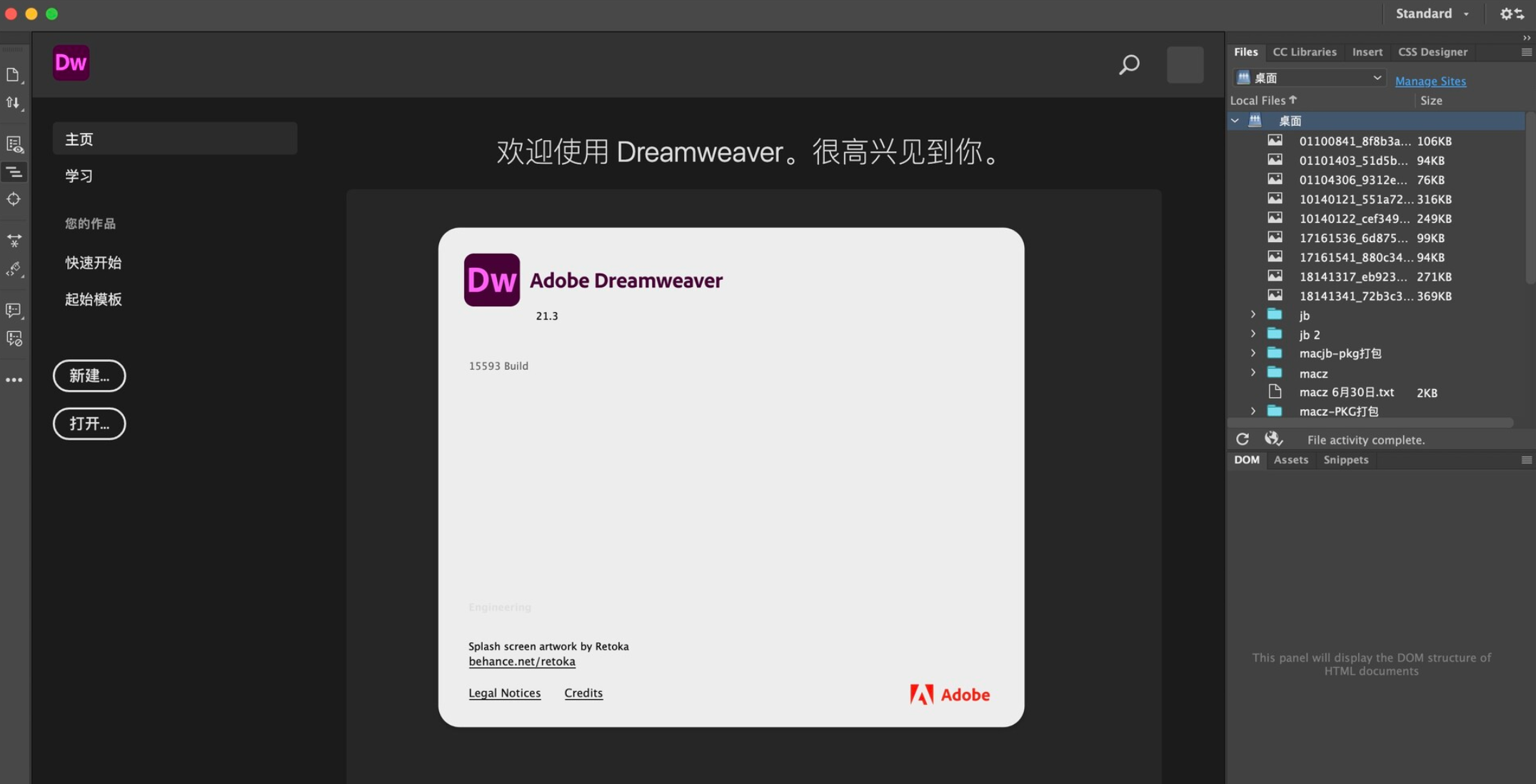Switch to the Snippets tab
1536x784 pixels.
pyautogui.click(x=1345, y=459)
